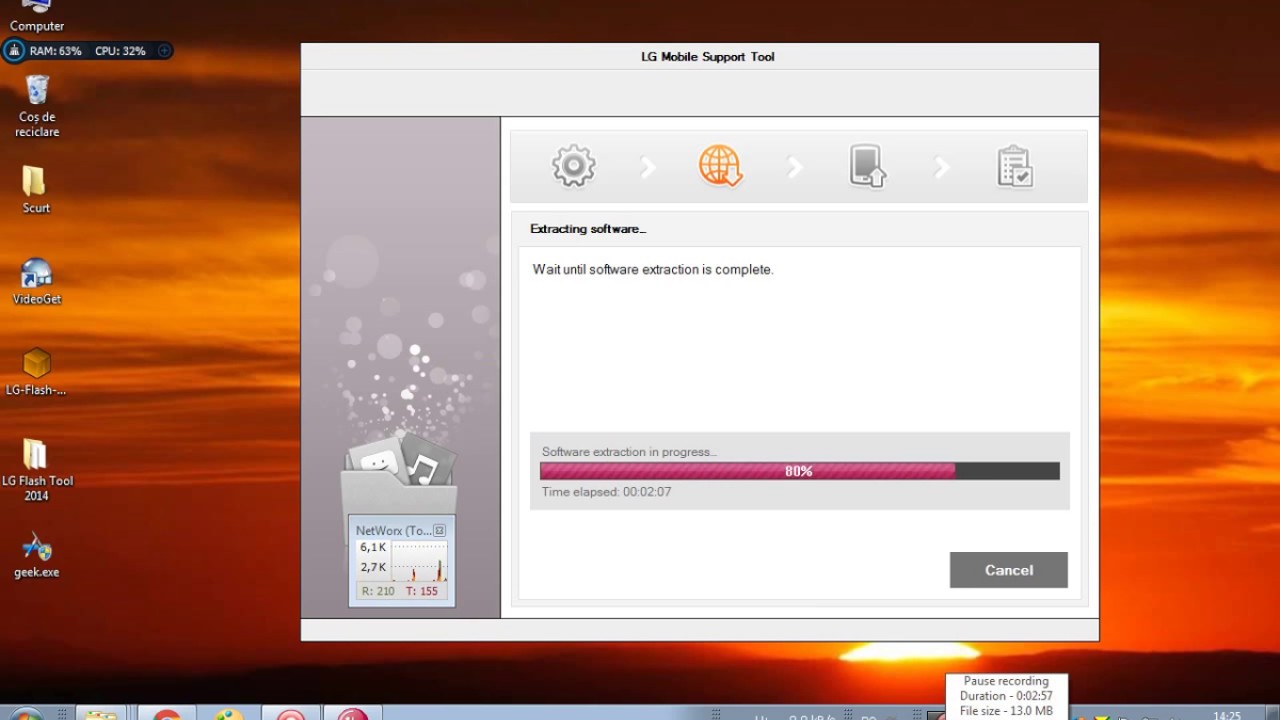The width and height of the screenshot is (1280, 720).
Task: Click the LG Mobile Support Tool title
Action: 708,57
